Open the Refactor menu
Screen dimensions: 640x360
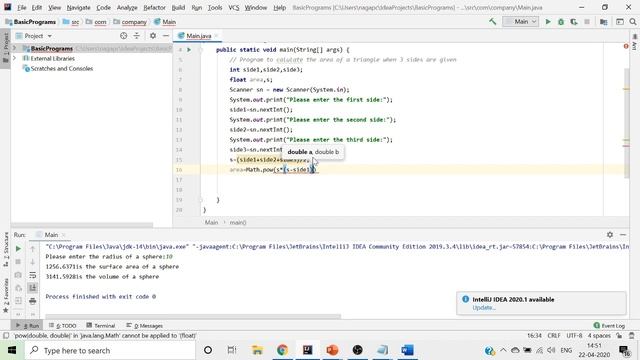coord(154,8)
